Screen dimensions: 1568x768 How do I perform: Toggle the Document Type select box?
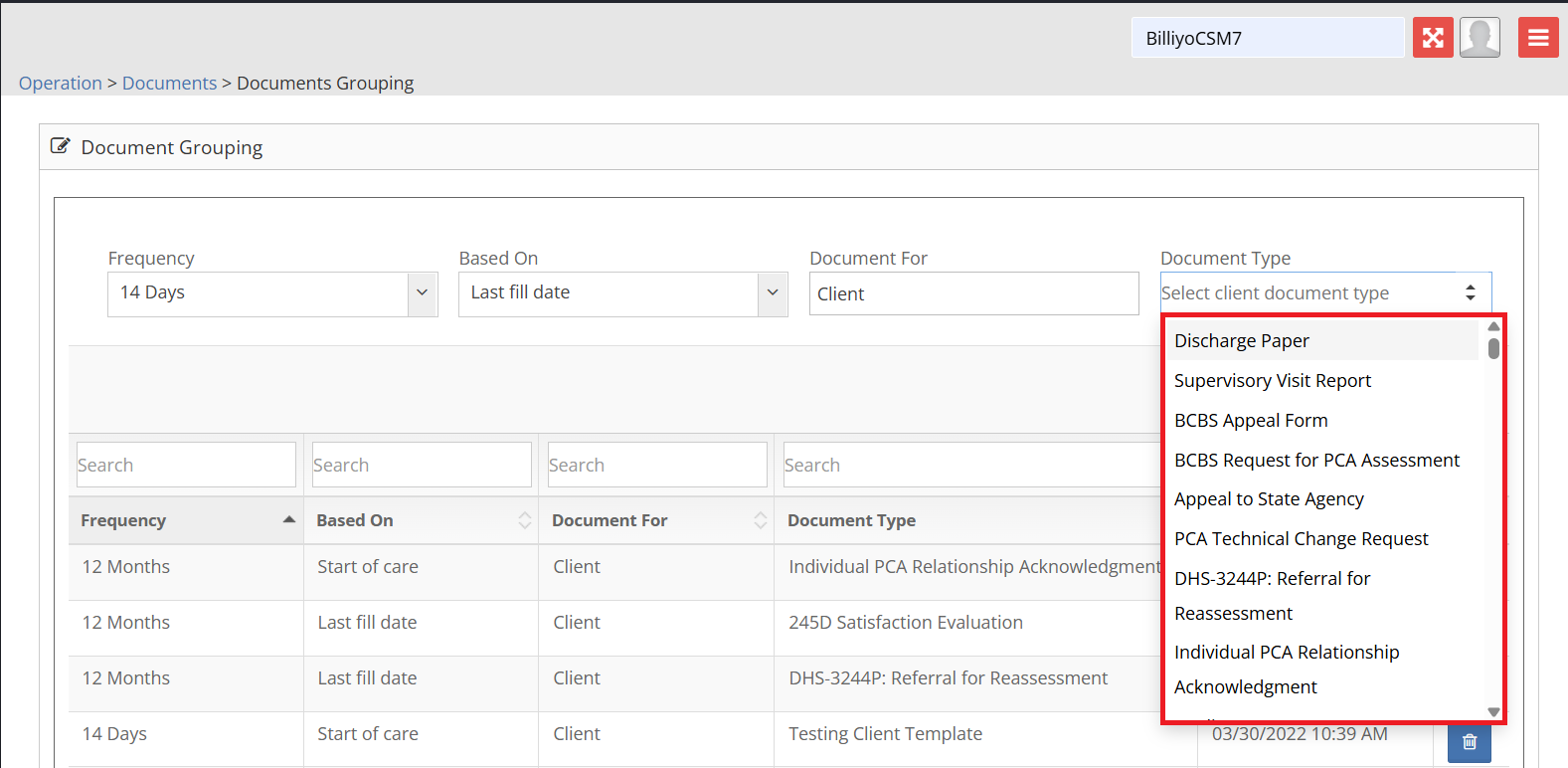click(x=1470, y=293)
